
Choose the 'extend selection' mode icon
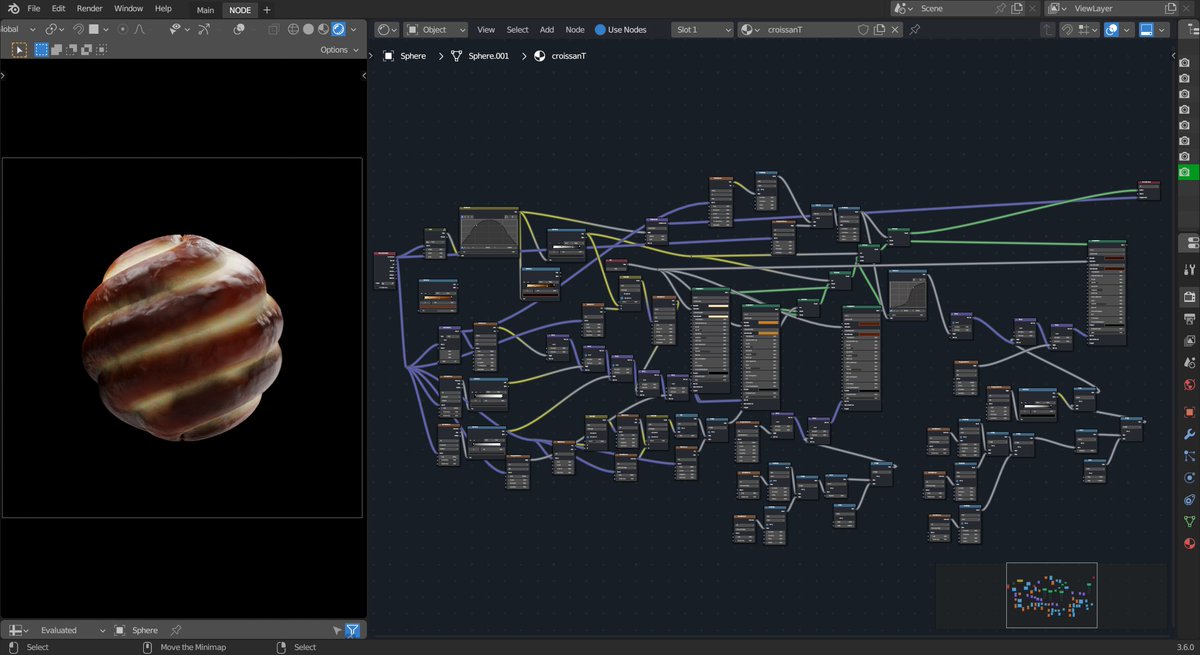(x=57, y=48)
